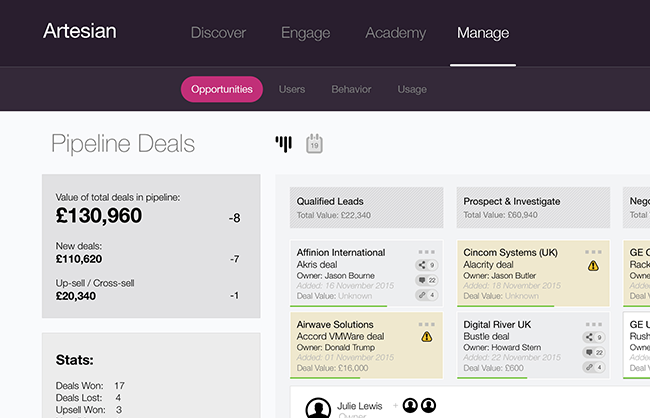
Task: Click the Artesian logo
Action: pos(80,31)
